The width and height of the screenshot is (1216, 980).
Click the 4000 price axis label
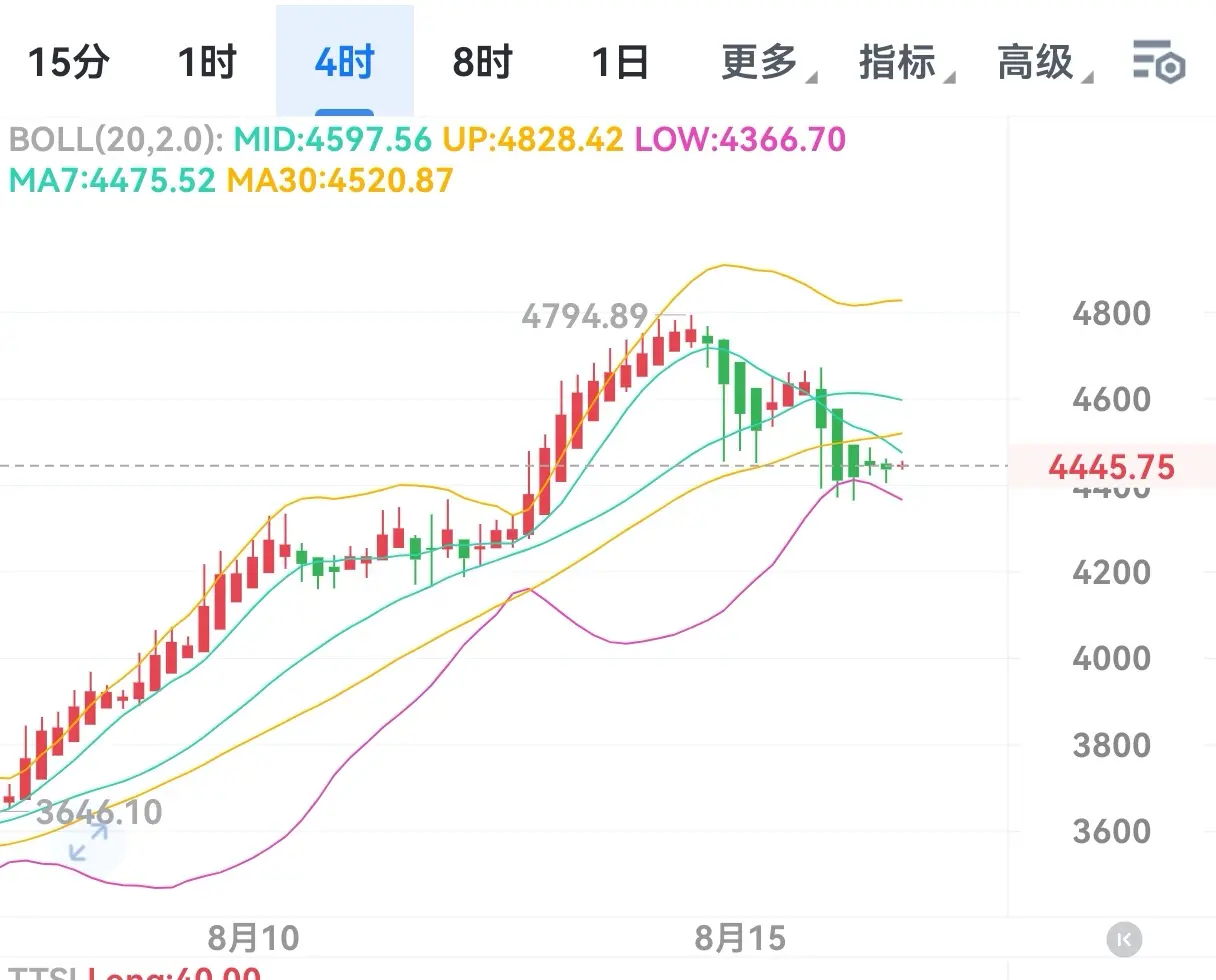[1111, 658]
